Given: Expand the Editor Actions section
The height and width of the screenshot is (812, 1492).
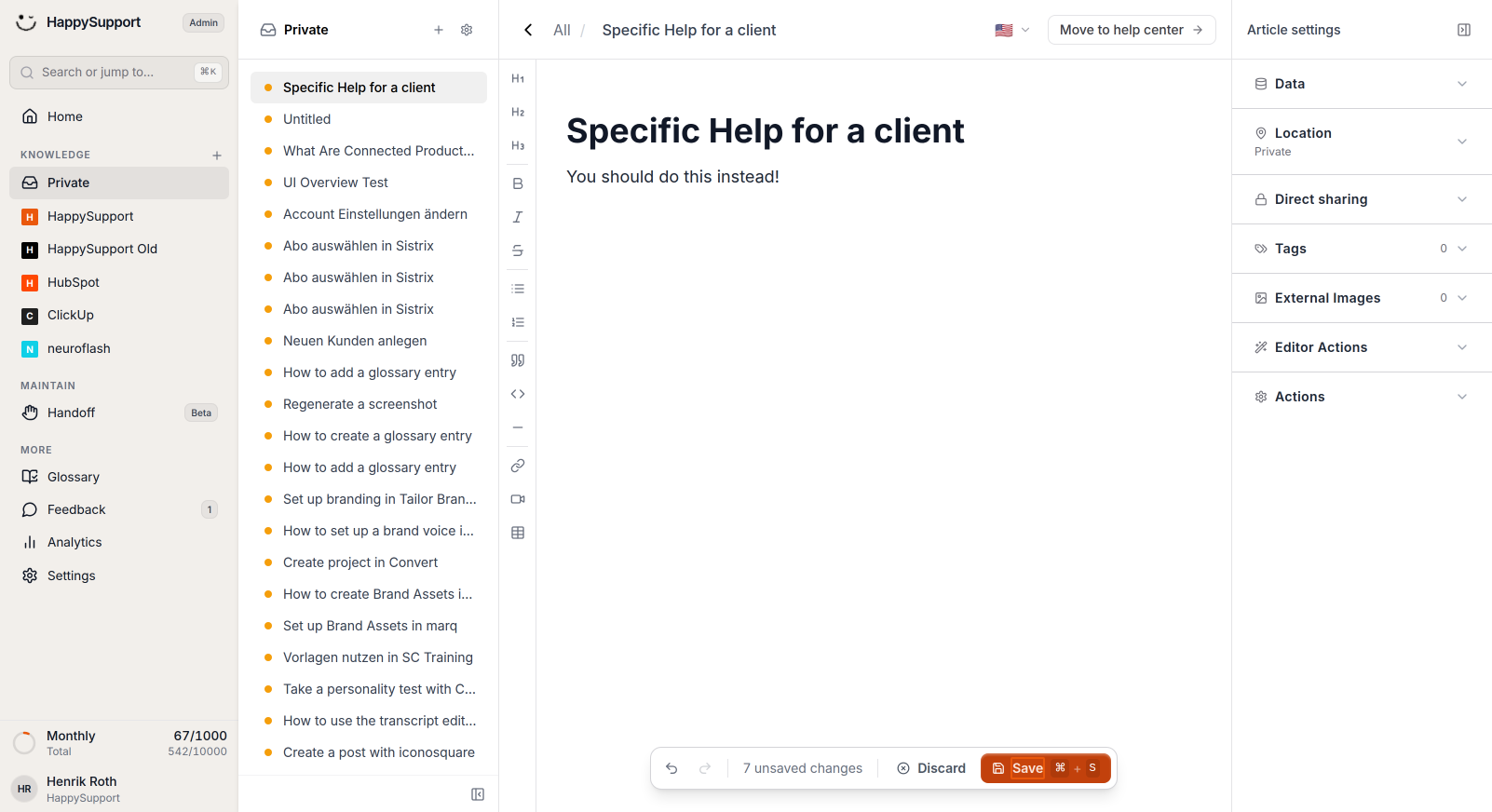Looking at the screenshot, I should click(x=1362, y=347).
